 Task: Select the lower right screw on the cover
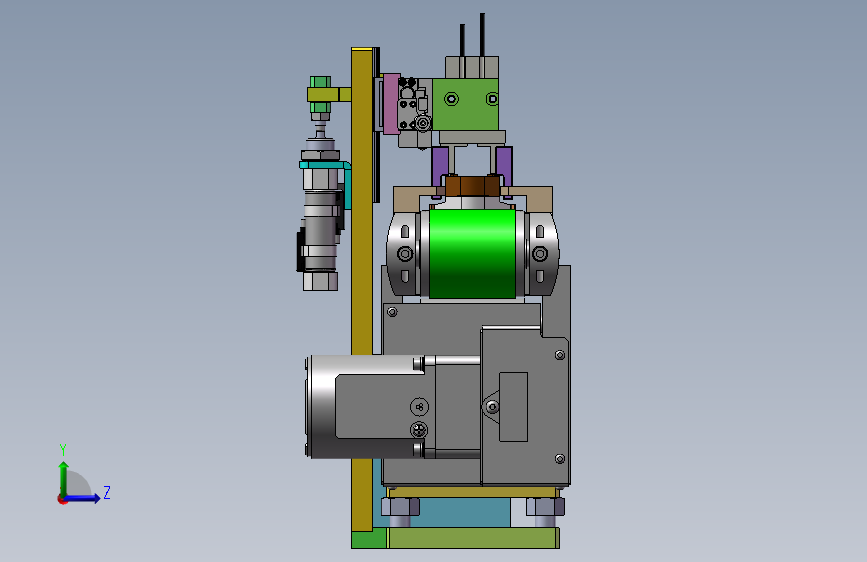pos(560,459)
